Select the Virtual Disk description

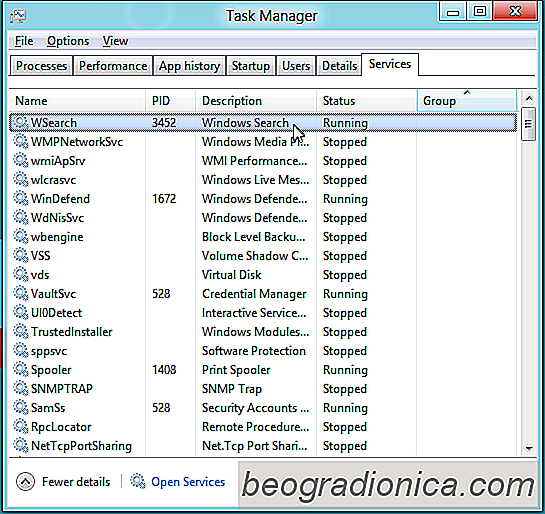(x=231, y=275)
